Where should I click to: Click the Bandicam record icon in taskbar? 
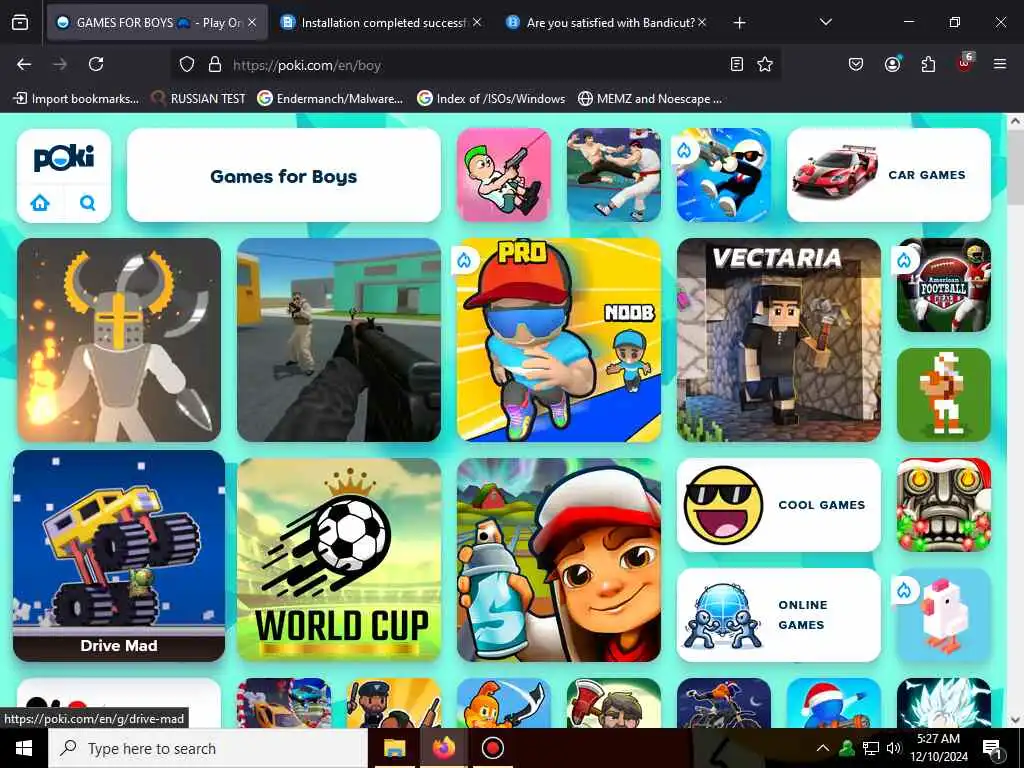pos(492,748)
